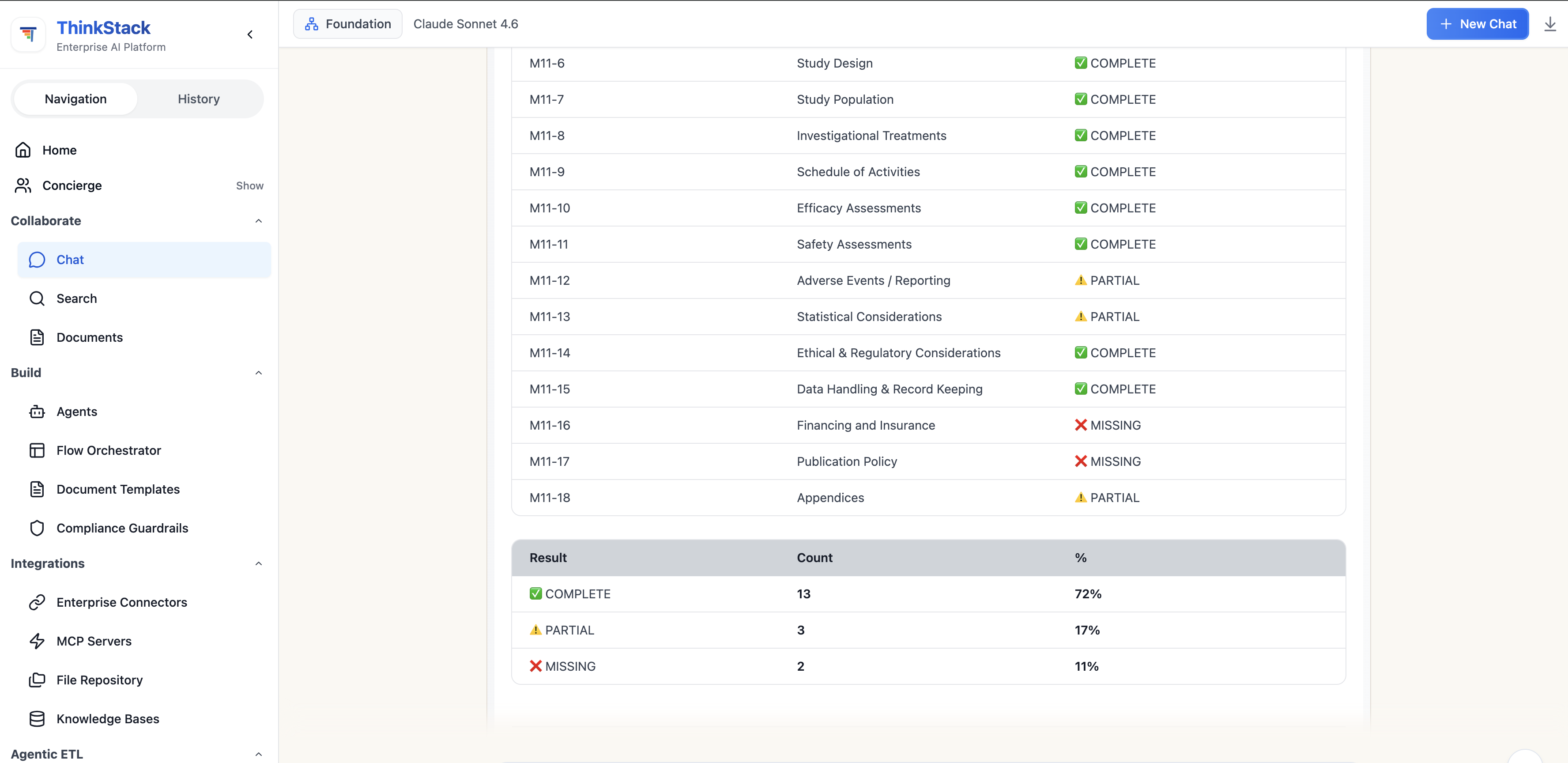Open the Flow Orchestrator menu item
The image size is (1568, 763).
point(144,451)
